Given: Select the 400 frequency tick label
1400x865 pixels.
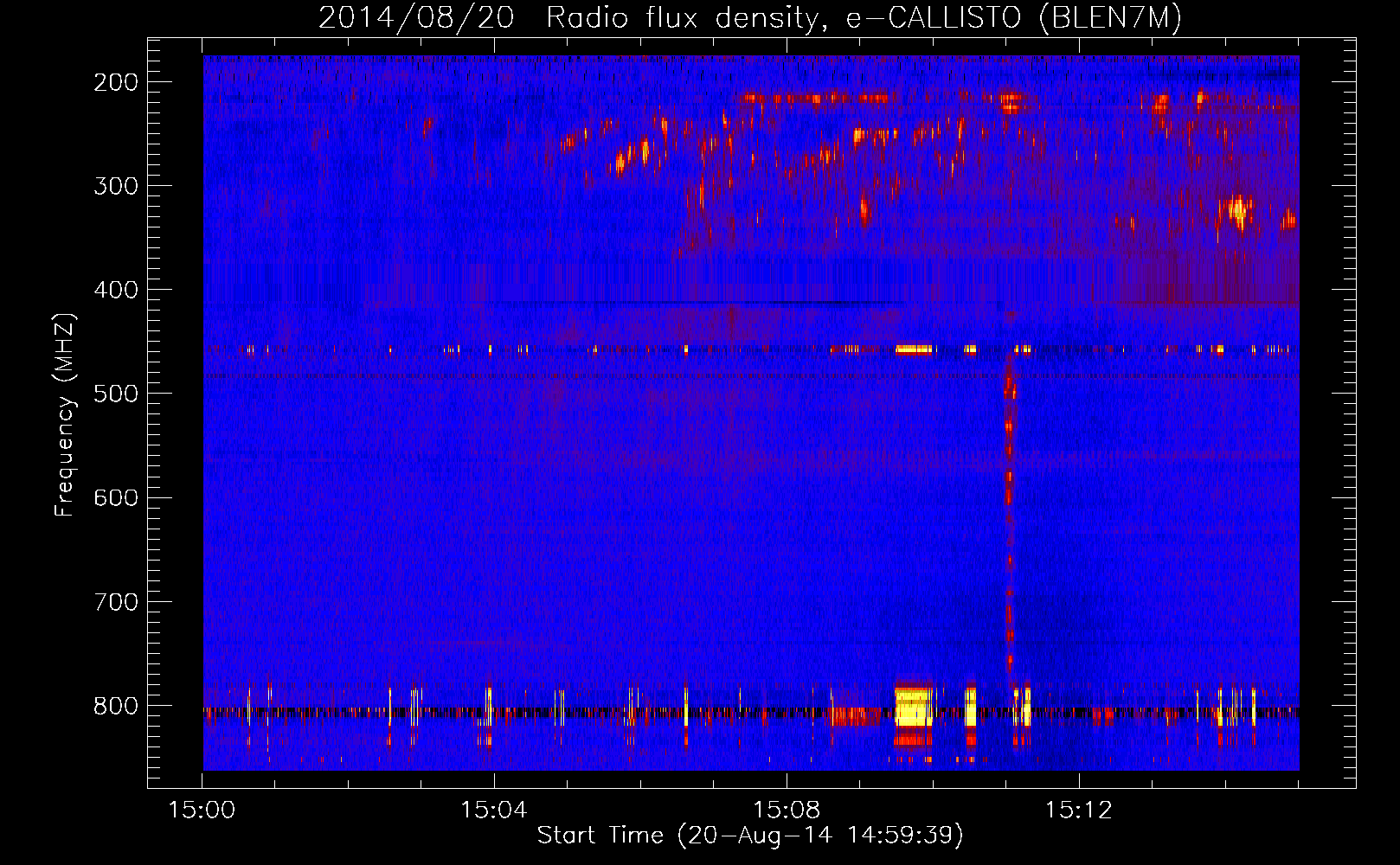Looking at the screenshot, I should coord(116,290).
